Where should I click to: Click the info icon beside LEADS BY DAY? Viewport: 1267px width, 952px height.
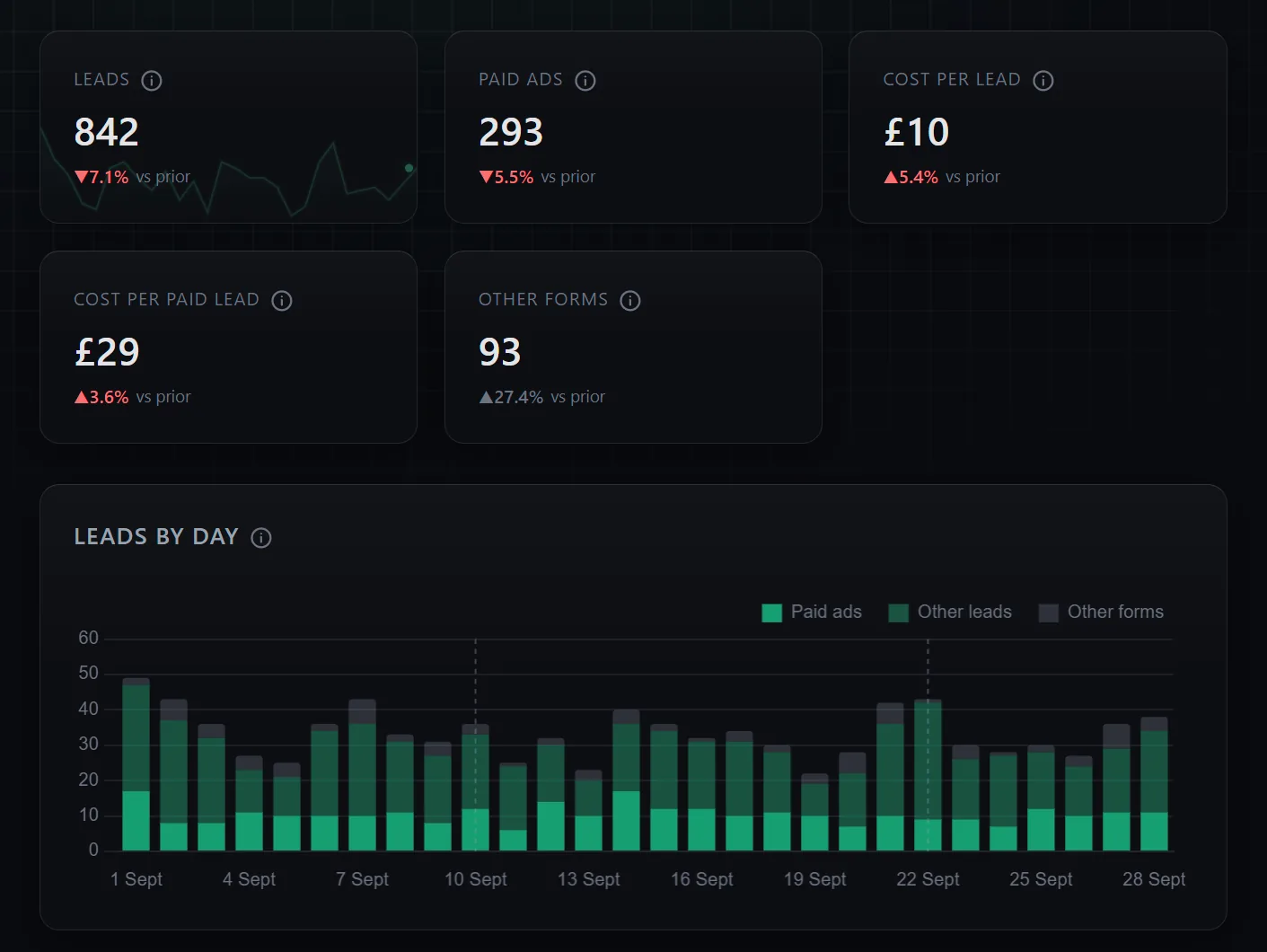pos(261,538)
